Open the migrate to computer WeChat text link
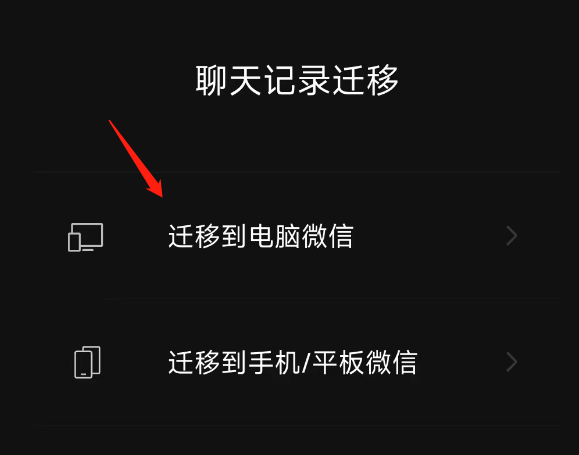 click(x=261, y=236)
